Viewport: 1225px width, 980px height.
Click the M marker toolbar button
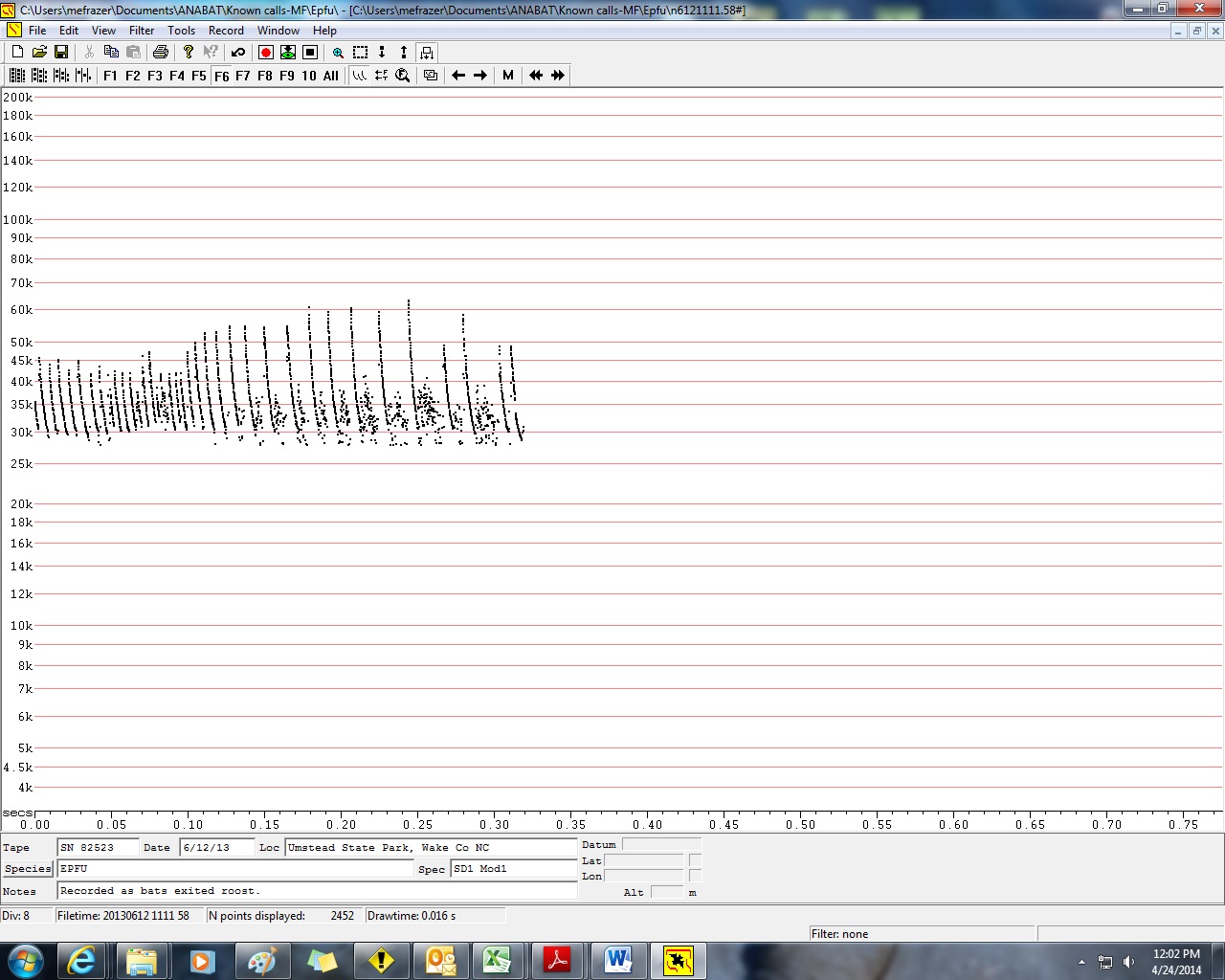(x=508, y=75)
